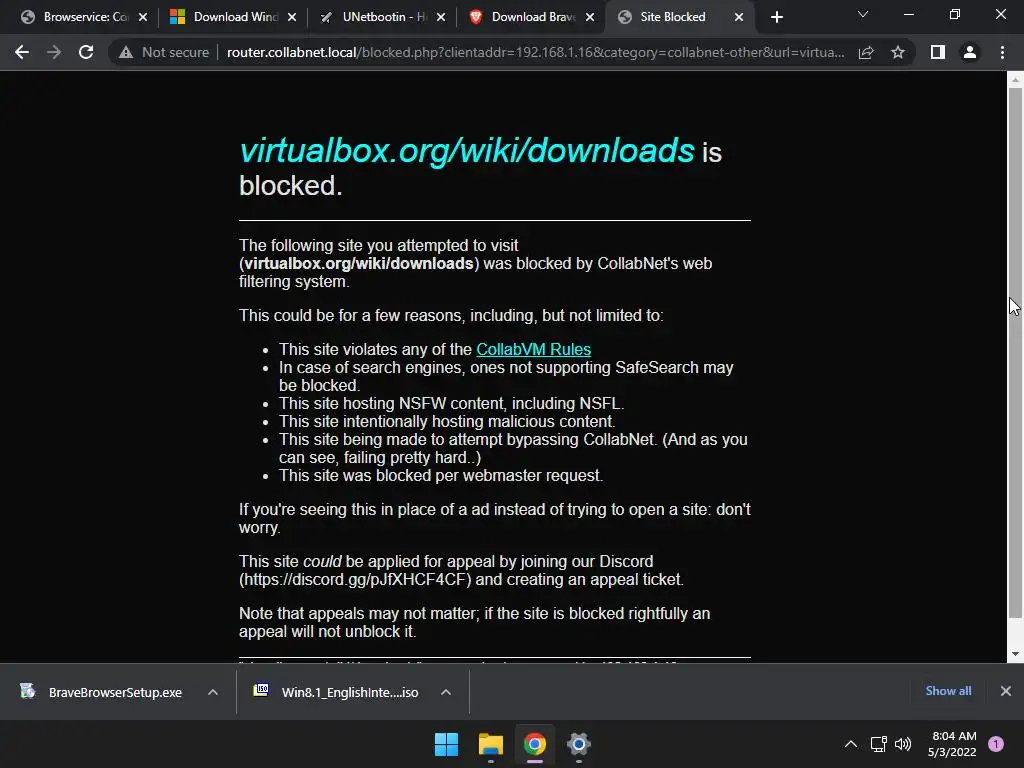Bookmark this page with the star
This screenshot has height=768, width=1024.
coord(898,52)
